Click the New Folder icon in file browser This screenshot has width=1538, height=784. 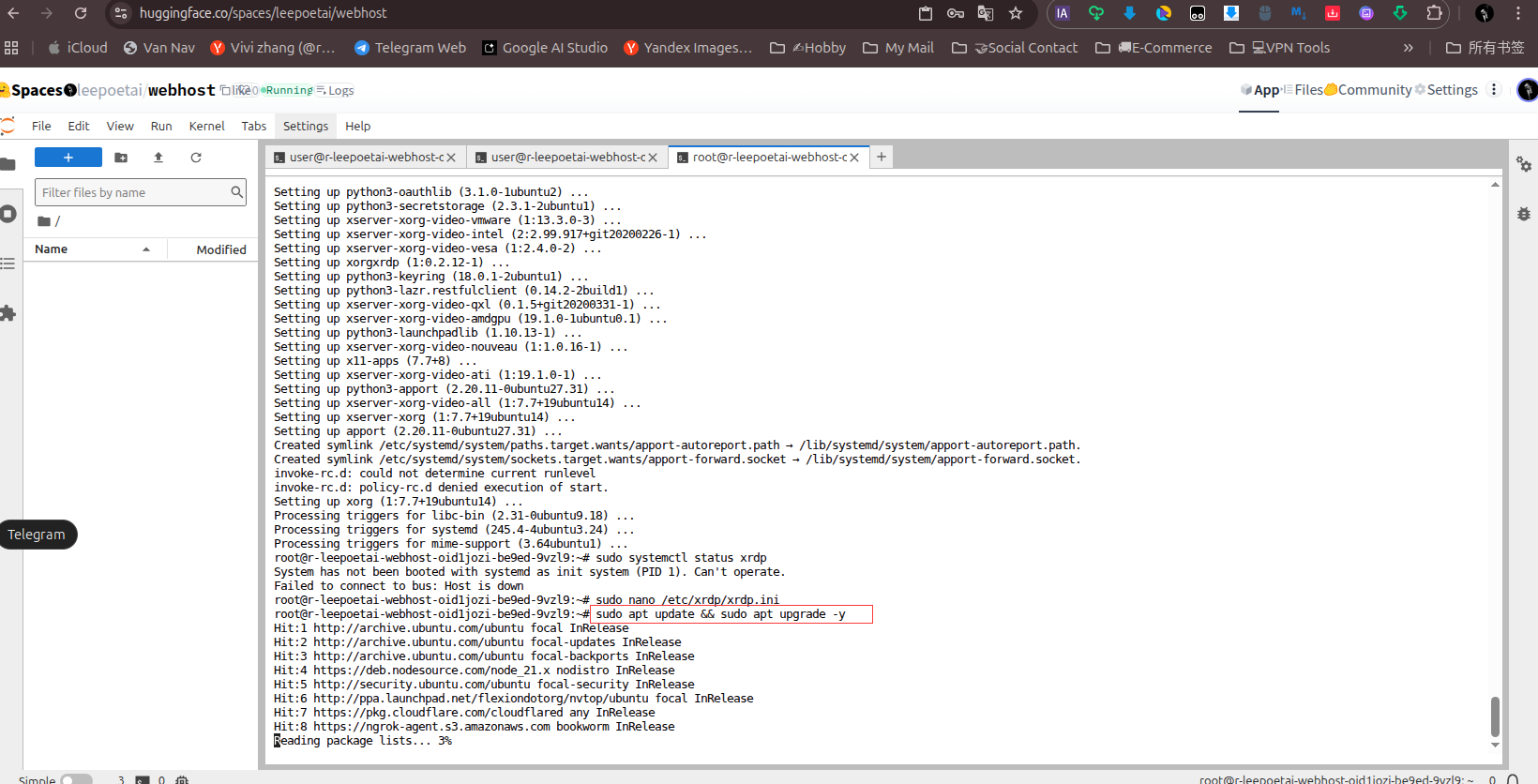pos(121,158)
